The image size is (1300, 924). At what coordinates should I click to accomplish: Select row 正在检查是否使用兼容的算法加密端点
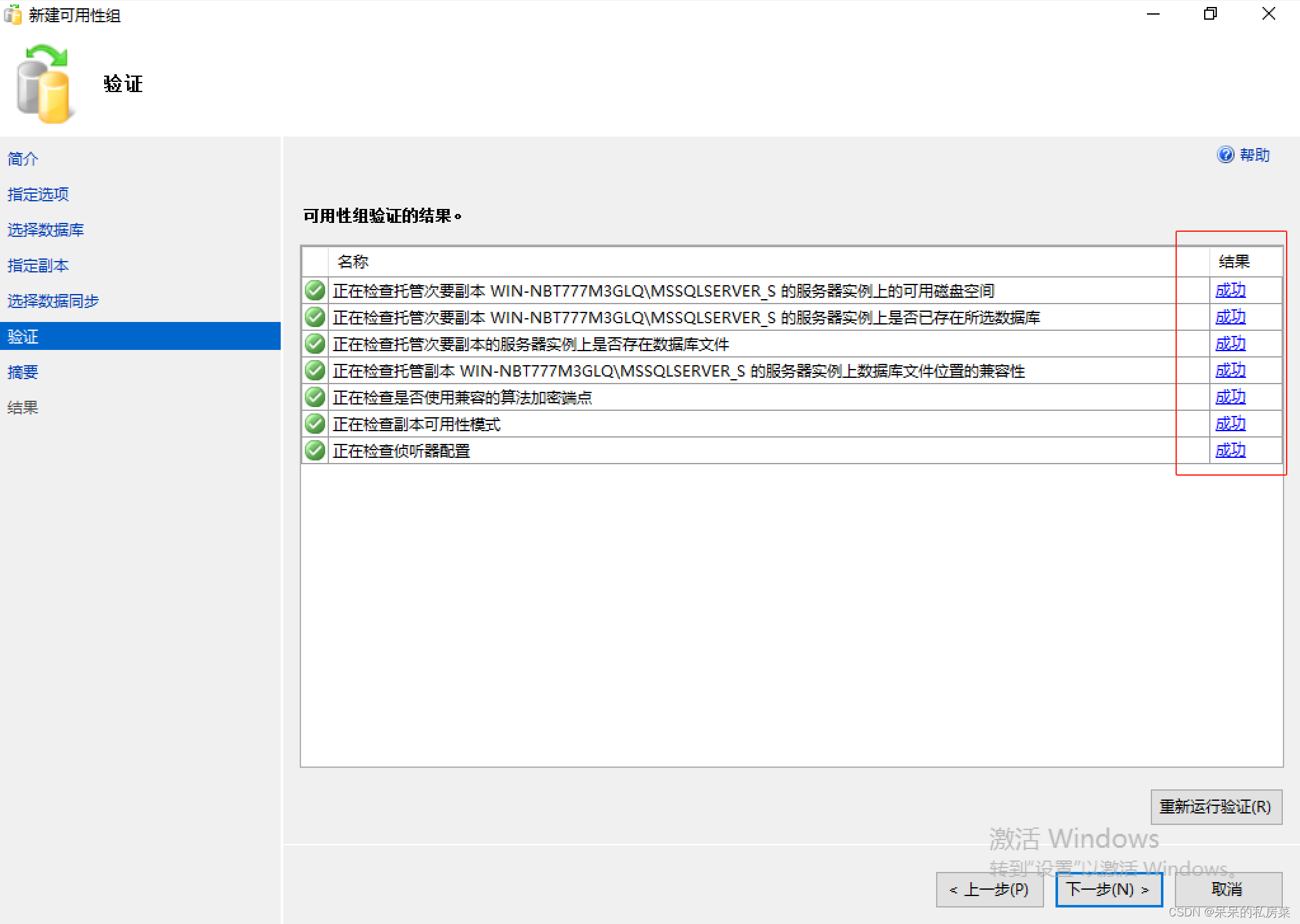click(x=792, y=398)
